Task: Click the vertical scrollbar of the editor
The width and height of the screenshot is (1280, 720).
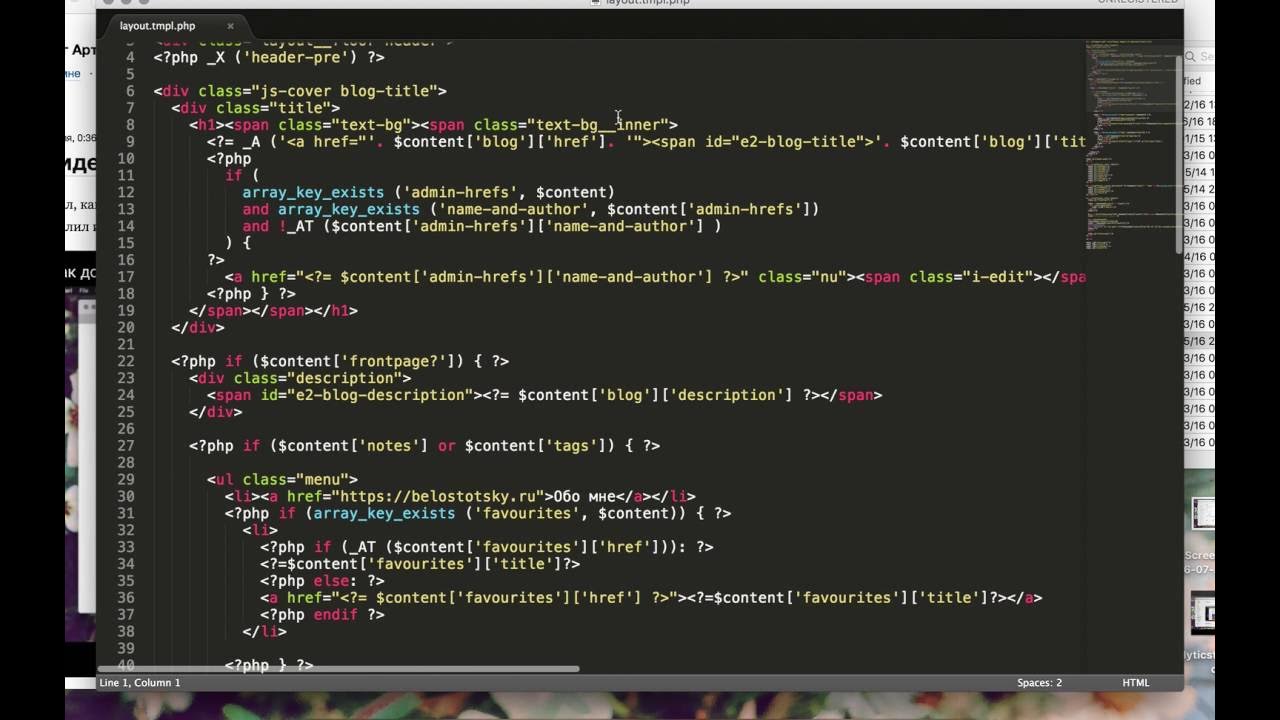Action: (x=1178, y=150)
